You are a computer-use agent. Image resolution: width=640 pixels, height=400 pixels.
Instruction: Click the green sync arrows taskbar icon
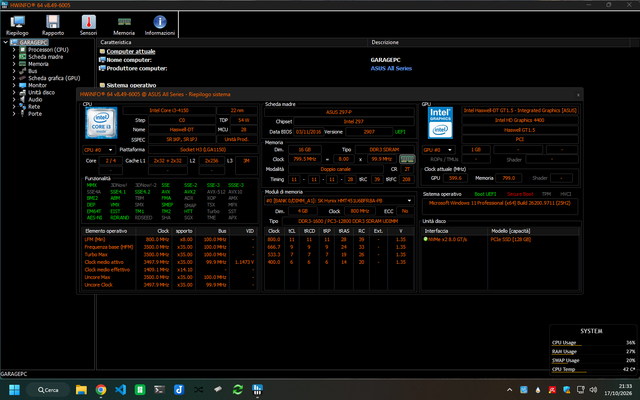pos(238,390)
